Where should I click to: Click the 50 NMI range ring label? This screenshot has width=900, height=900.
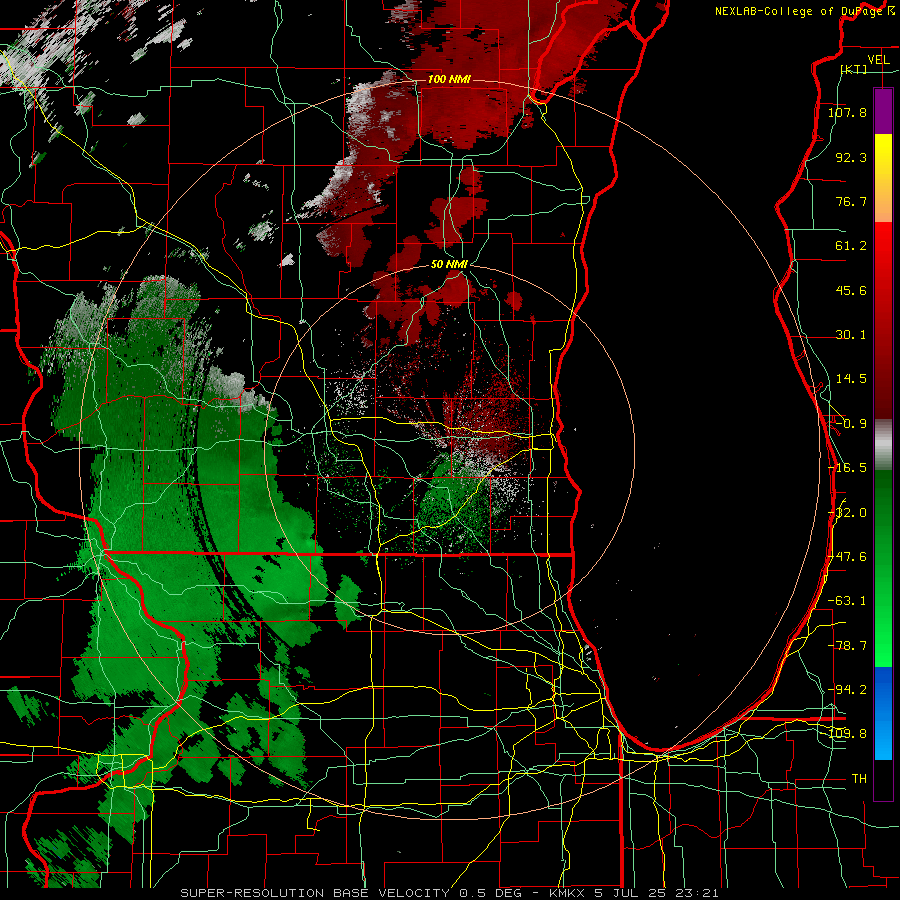(449, 264)
